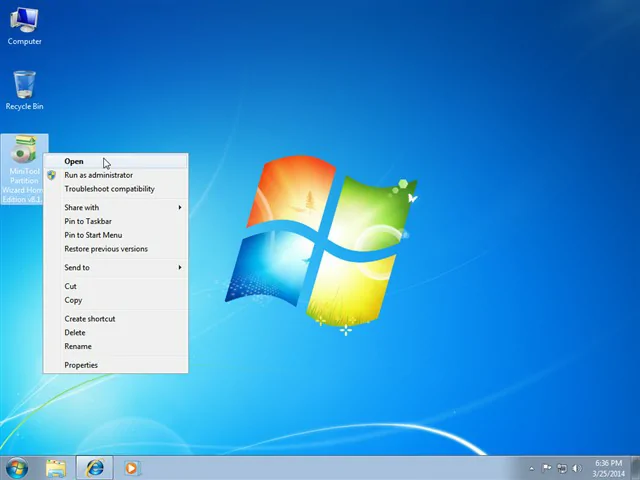Image resolution: width=640 pixels, height=480 pixels.
Task: Click the taskbar clock and date
Action: [x=608, y=468]
